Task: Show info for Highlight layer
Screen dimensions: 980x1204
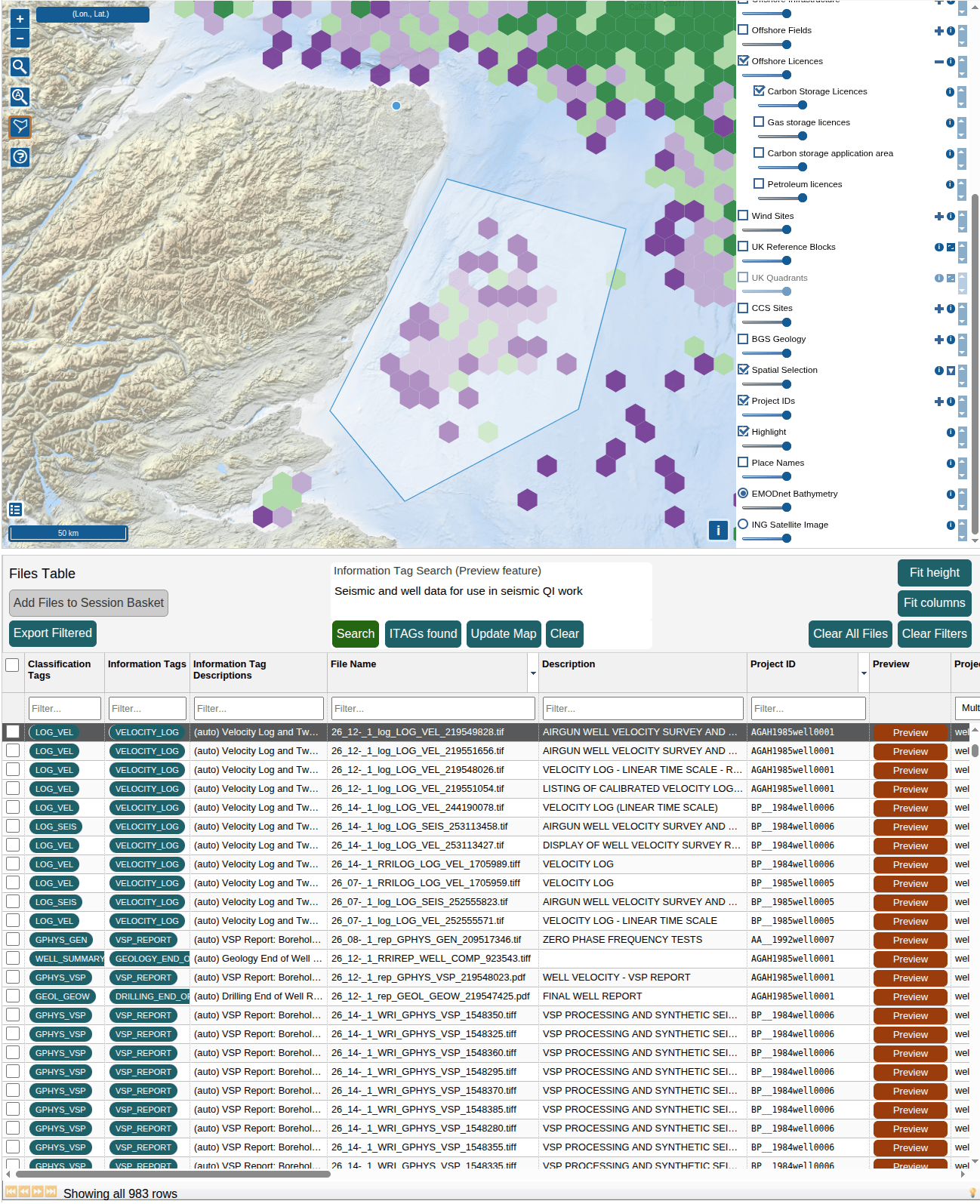Action: (951, 433)
